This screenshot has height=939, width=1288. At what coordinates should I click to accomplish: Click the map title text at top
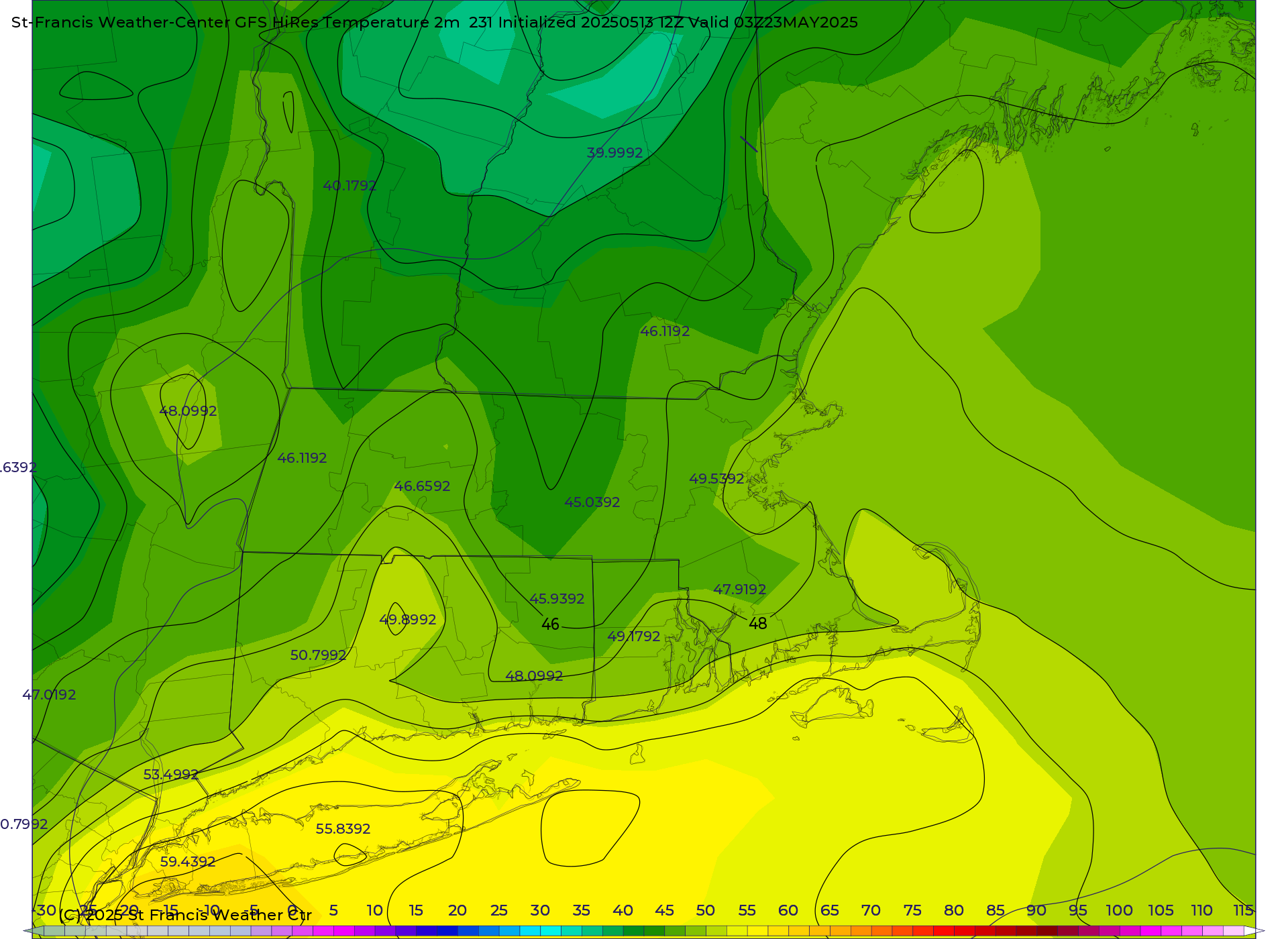coord(435,22)
